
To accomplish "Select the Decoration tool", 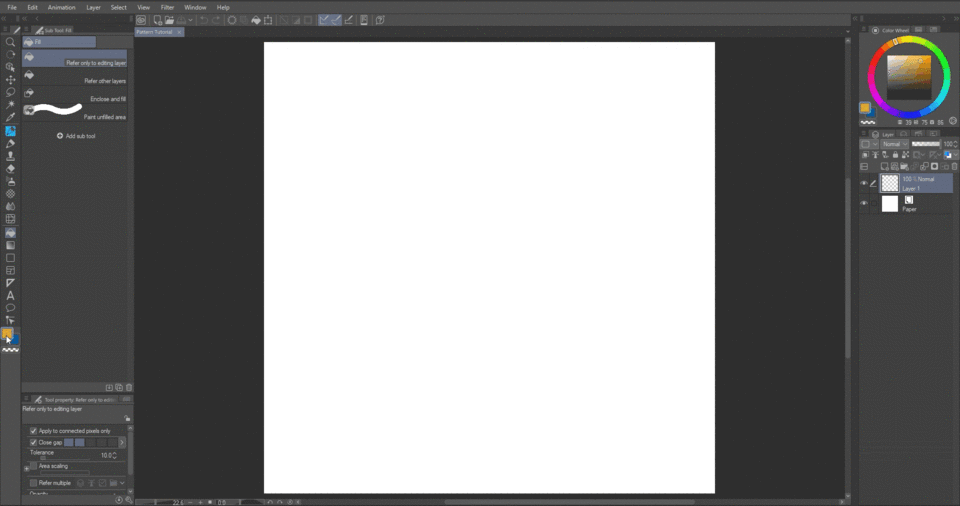I will click(x=10, y=194).
